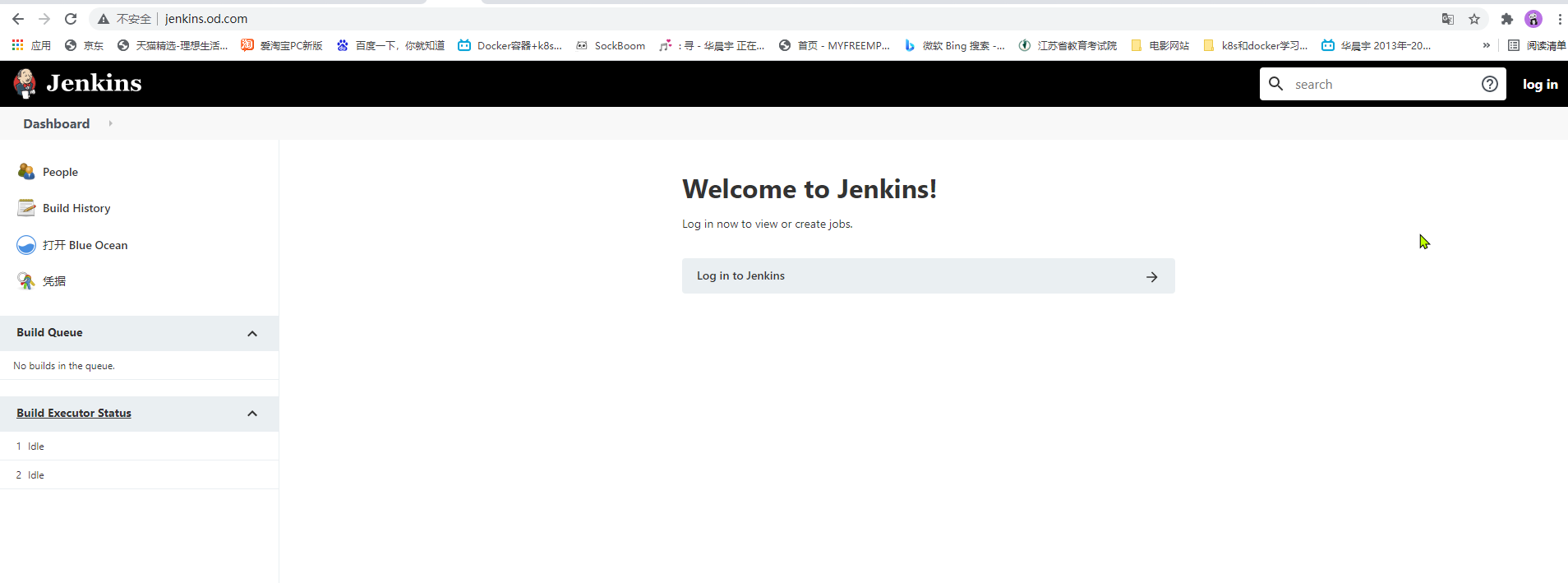1568x583 pixels.
Task: Expand the Dashboard breadcrumb arrow
Action: tap(110, 123)
